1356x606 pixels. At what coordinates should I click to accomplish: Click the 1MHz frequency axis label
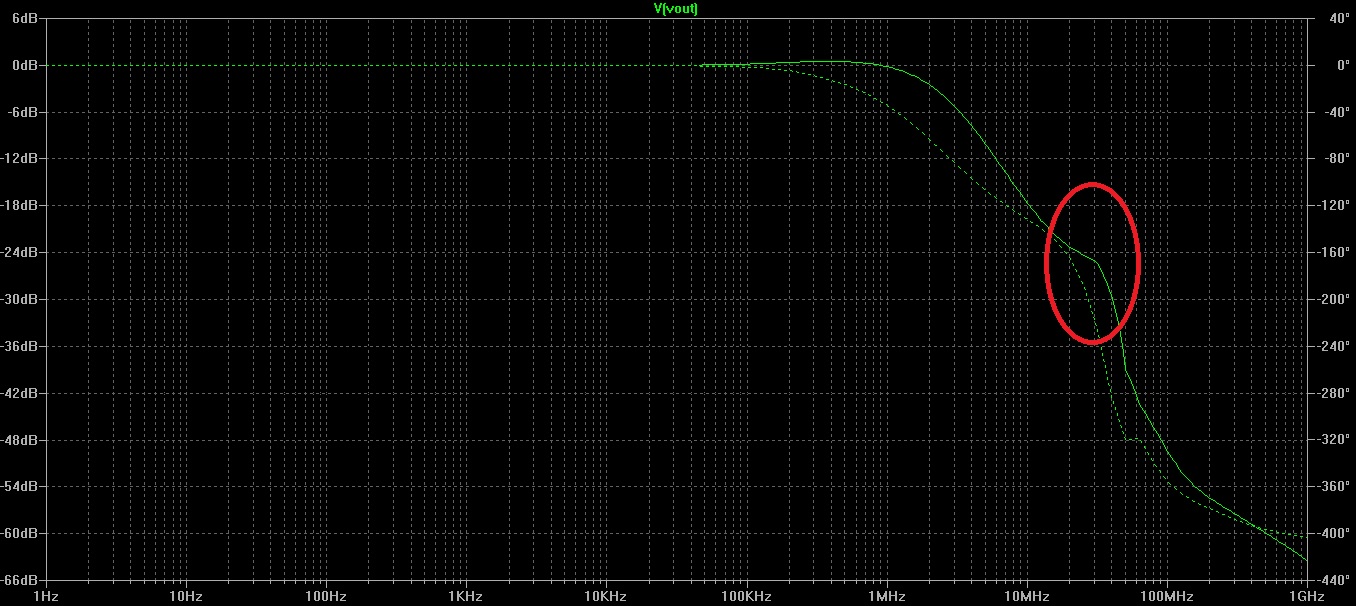click(x=886, y=596)
